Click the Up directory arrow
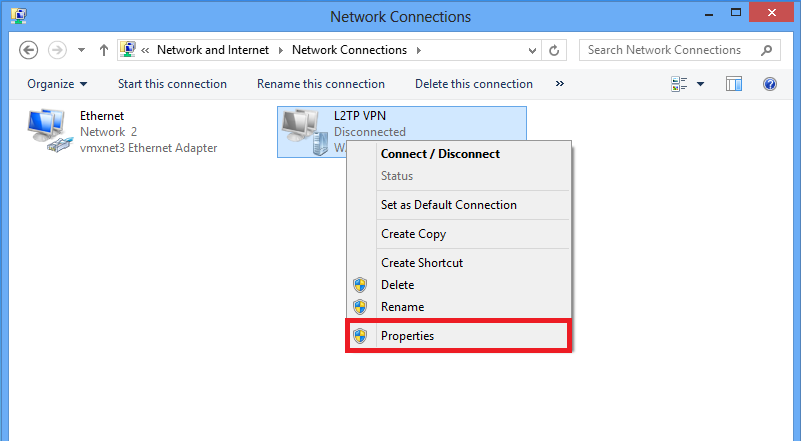801x441 pixels. (104, 50)
